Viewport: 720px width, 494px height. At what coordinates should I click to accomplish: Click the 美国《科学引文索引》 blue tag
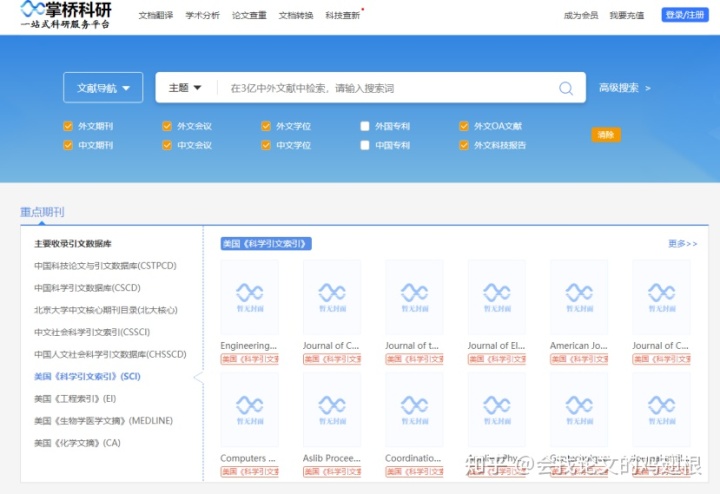tap(266, 243)
